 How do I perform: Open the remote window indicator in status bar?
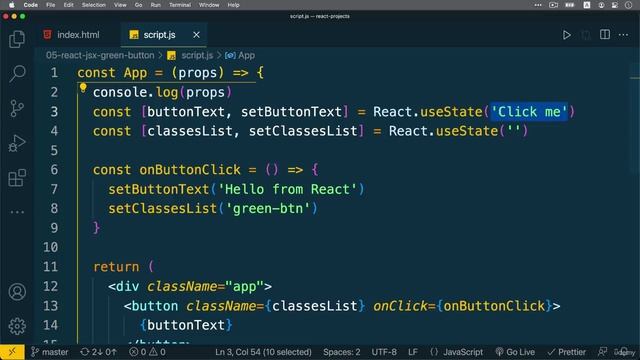tap(12, 352)
